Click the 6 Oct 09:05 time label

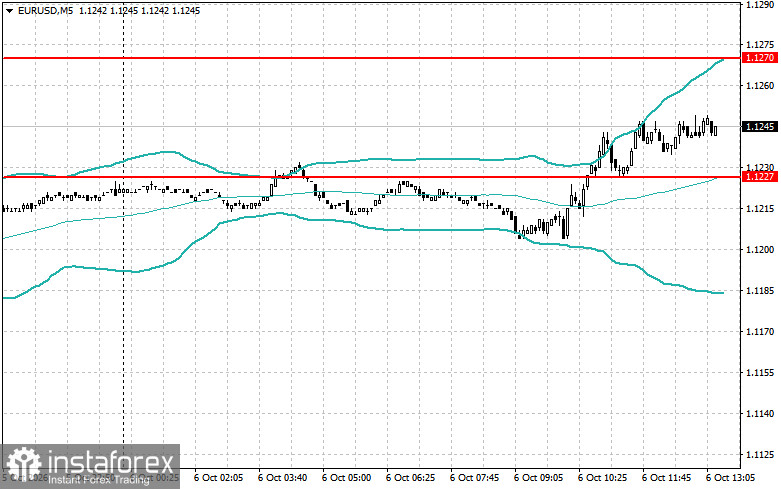(x=538, y=478)
